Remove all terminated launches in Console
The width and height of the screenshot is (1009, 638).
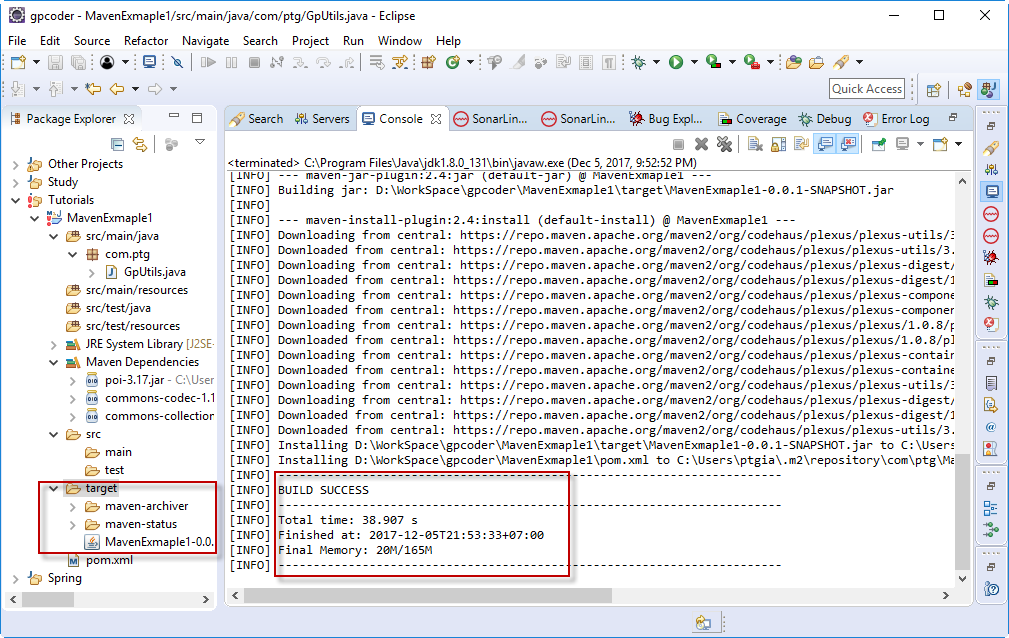point(725,144)
